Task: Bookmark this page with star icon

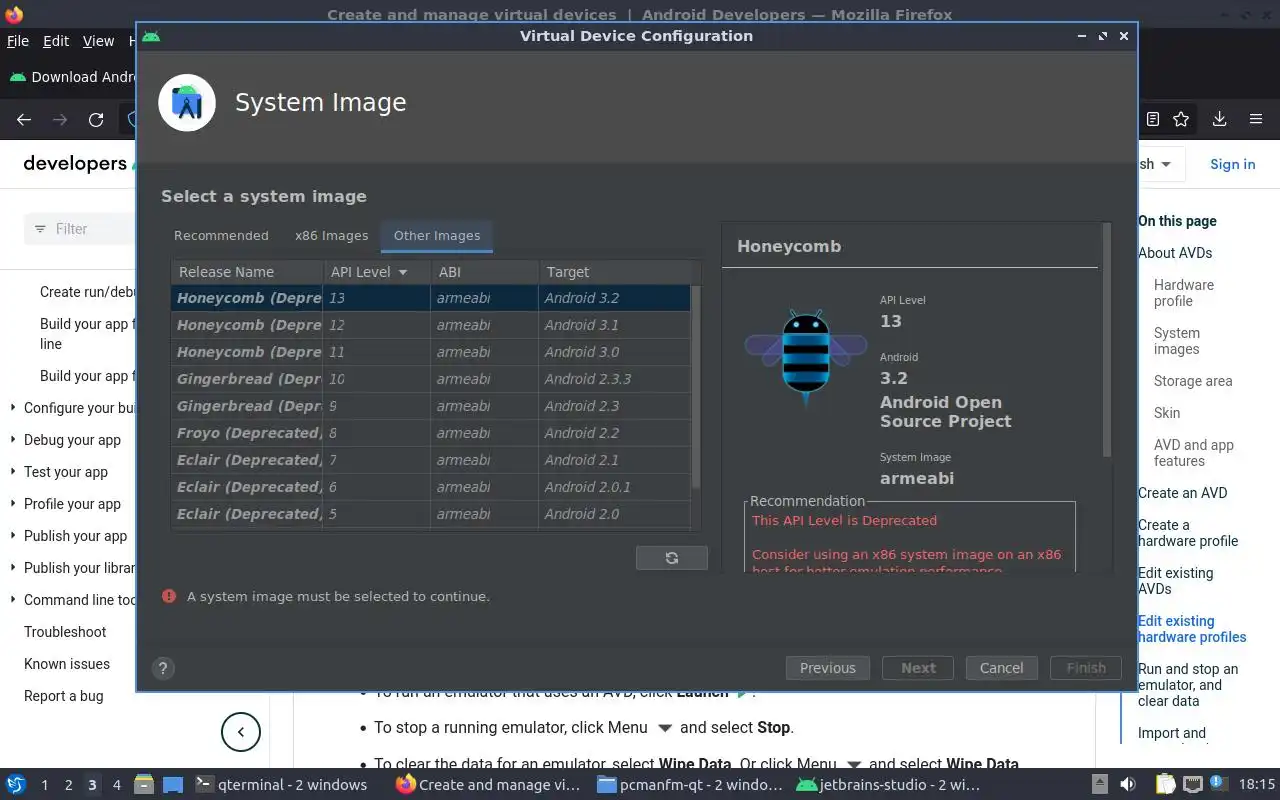Action: (x=1181, y=119)
